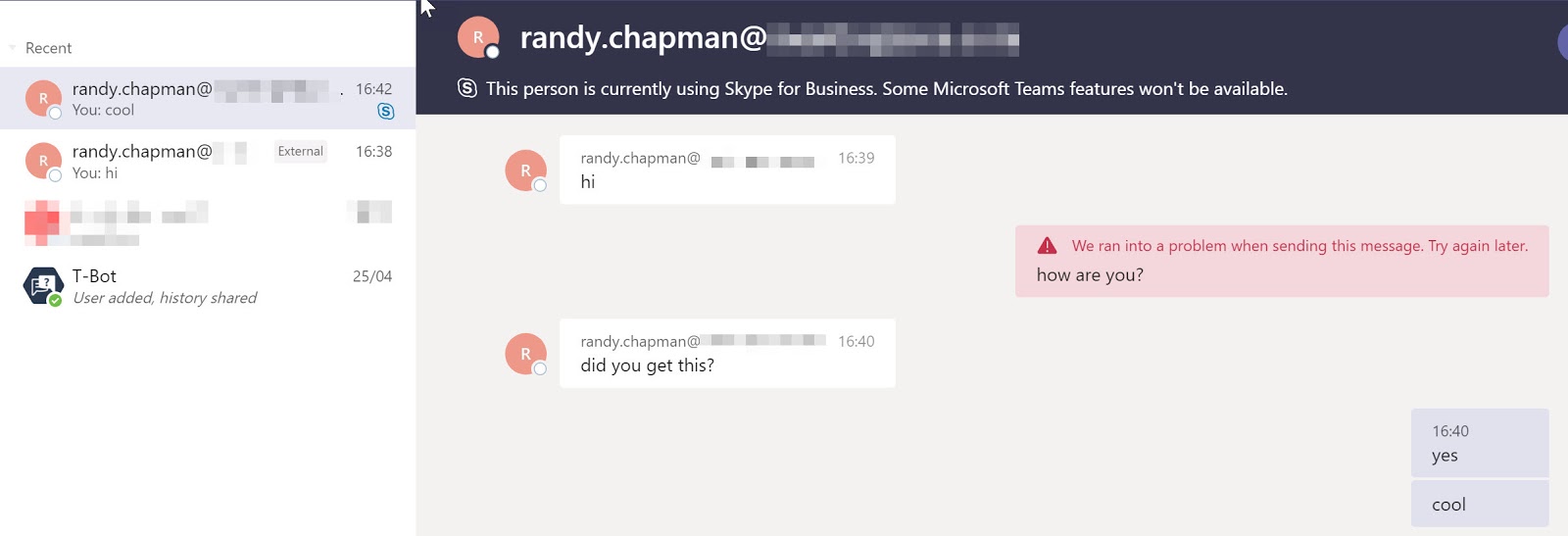The width and height of the screenshot is (1568, 536).
Task: Click sender avatar beside the "hi" message
Action: point(526,171)
